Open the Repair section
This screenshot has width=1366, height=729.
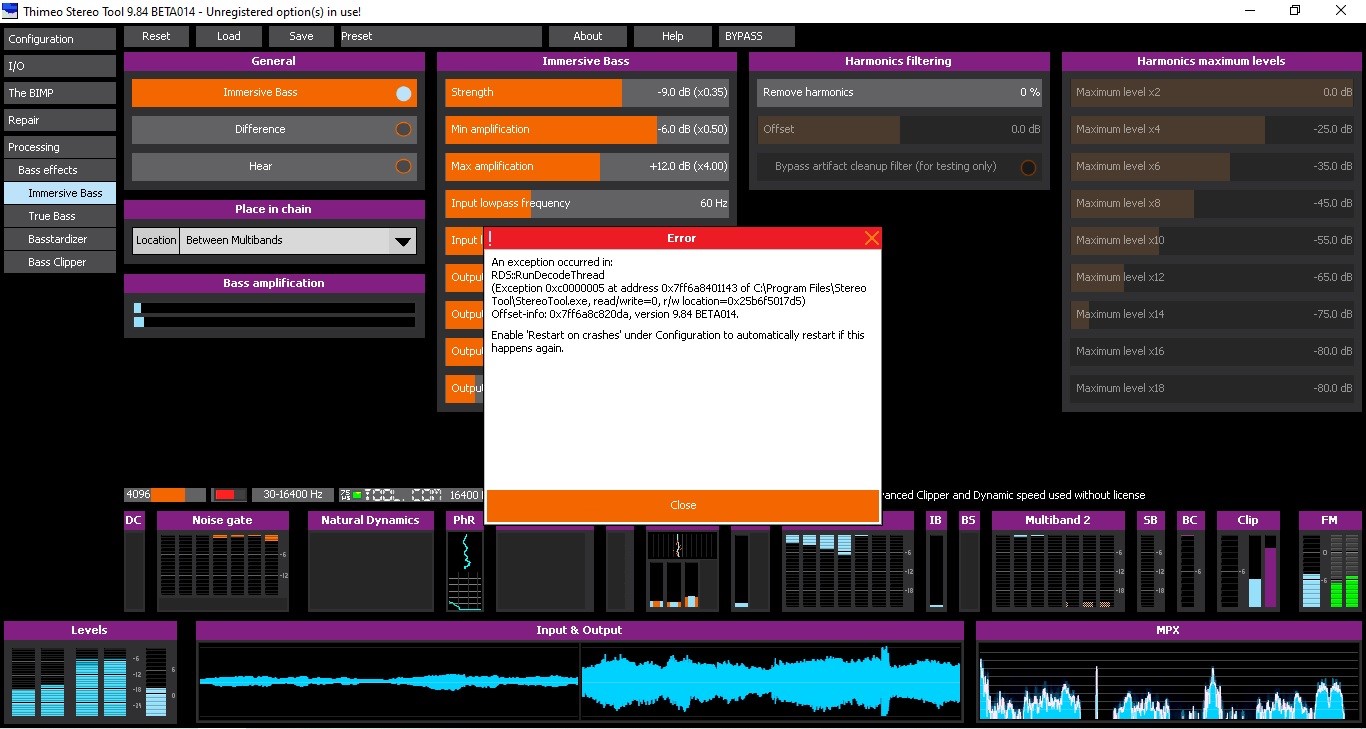pos(60,120)
